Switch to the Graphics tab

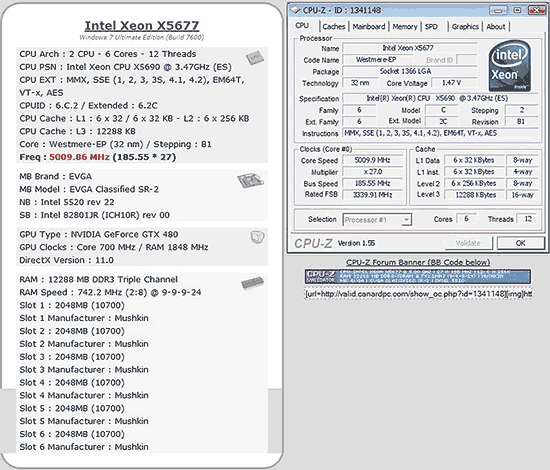[465, 27]
